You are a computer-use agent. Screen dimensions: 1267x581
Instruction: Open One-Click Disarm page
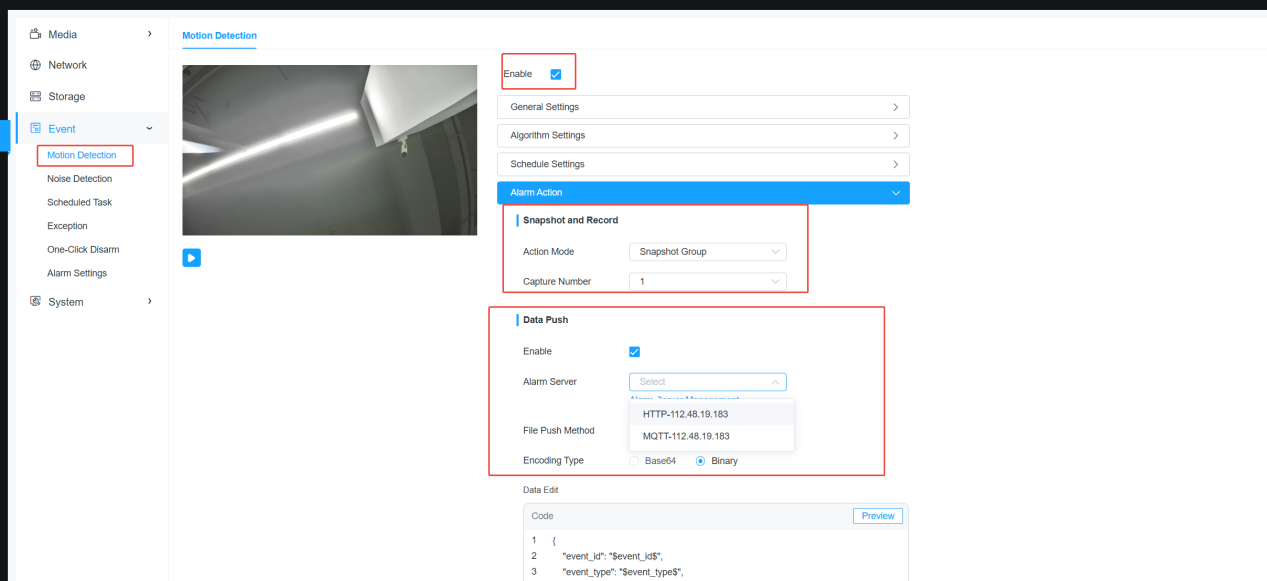pyautogui.click(x=83, y=249)
